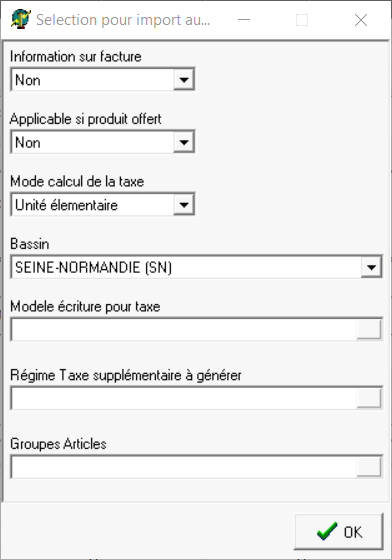392x560 pixels.
Task: Open the Mode calcul de la taxe dropdown arrow
Action: pyautogui.click(x=184, y=205)
